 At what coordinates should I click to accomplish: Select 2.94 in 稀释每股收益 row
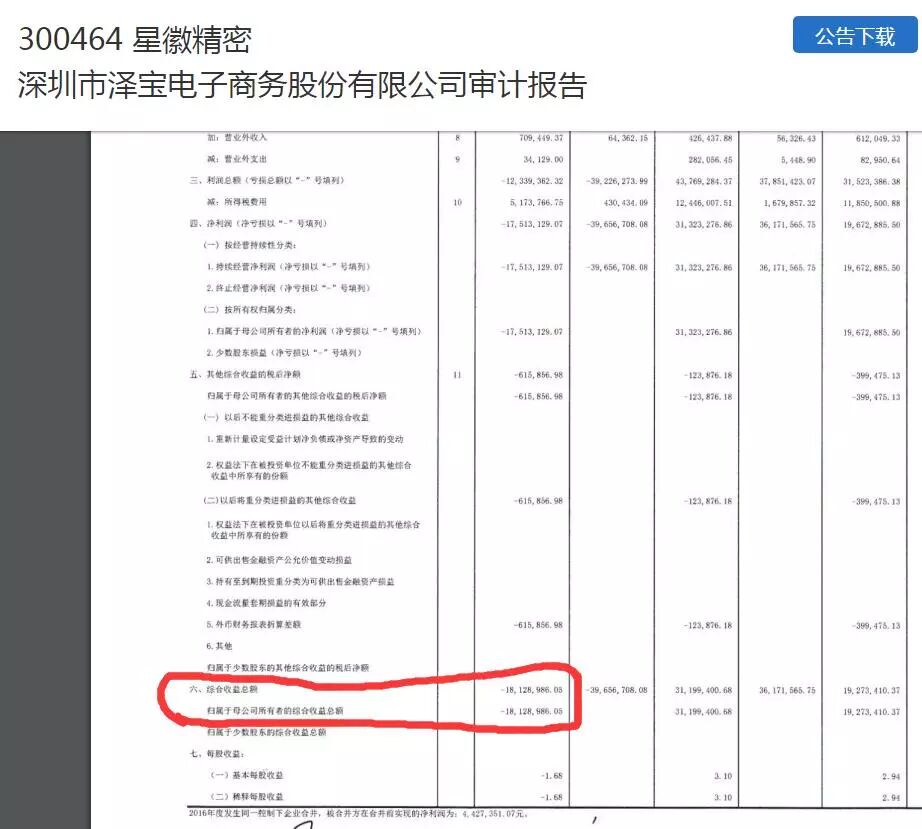click(891, 798)
